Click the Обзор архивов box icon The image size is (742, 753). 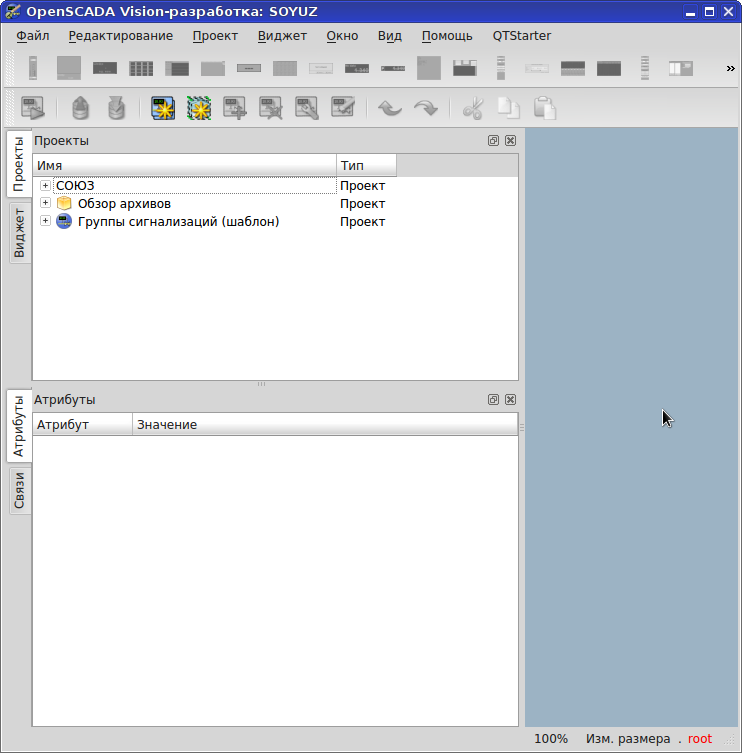pyautogui.click(x=64, y=203)
